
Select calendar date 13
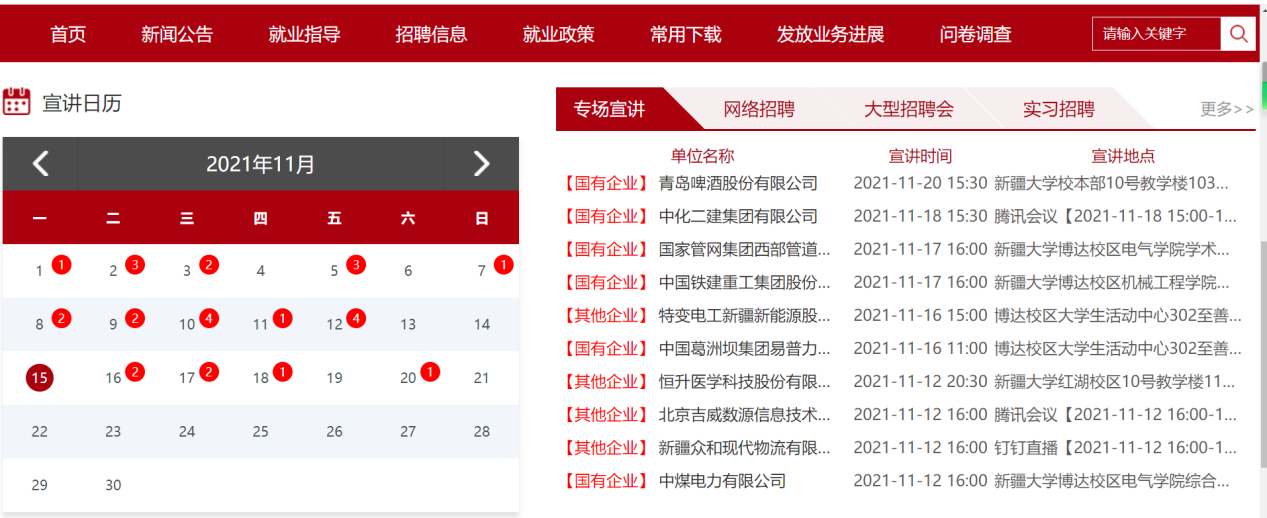[x=408, y=324]
